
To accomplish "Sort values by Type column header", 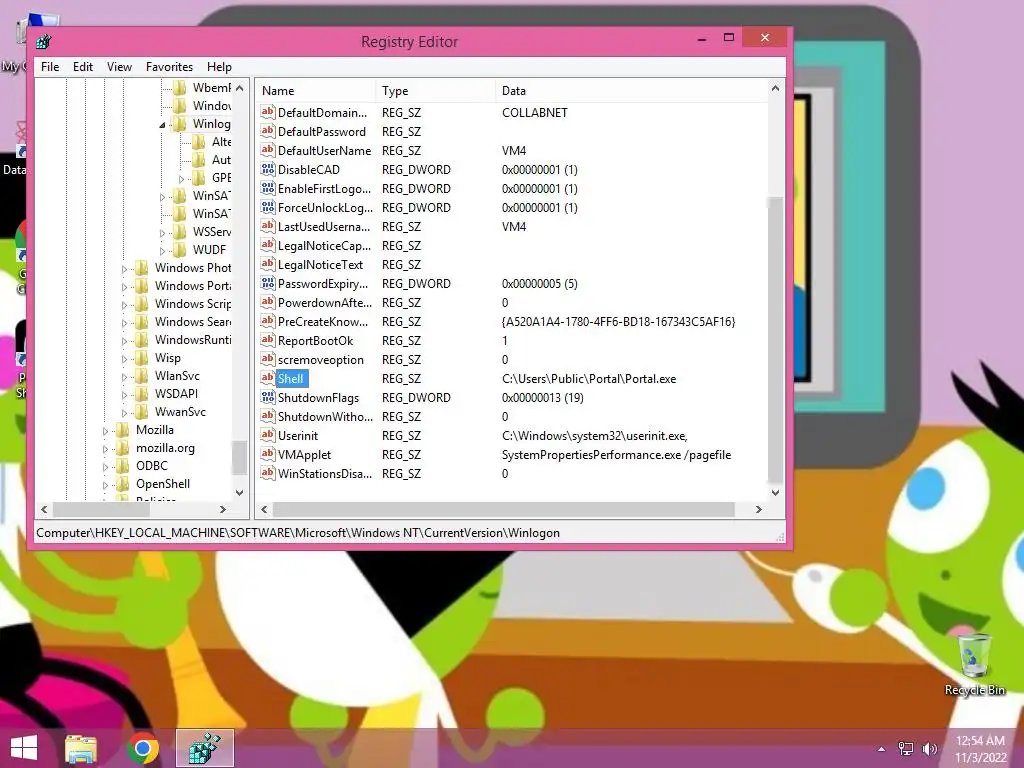I will click(436, 91).
